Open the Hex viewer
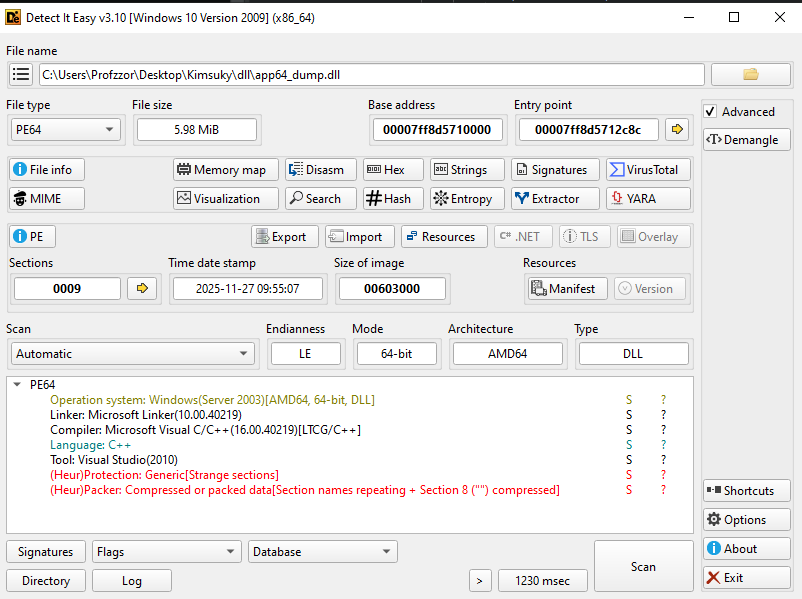The image size is (802, 599). 392,169
